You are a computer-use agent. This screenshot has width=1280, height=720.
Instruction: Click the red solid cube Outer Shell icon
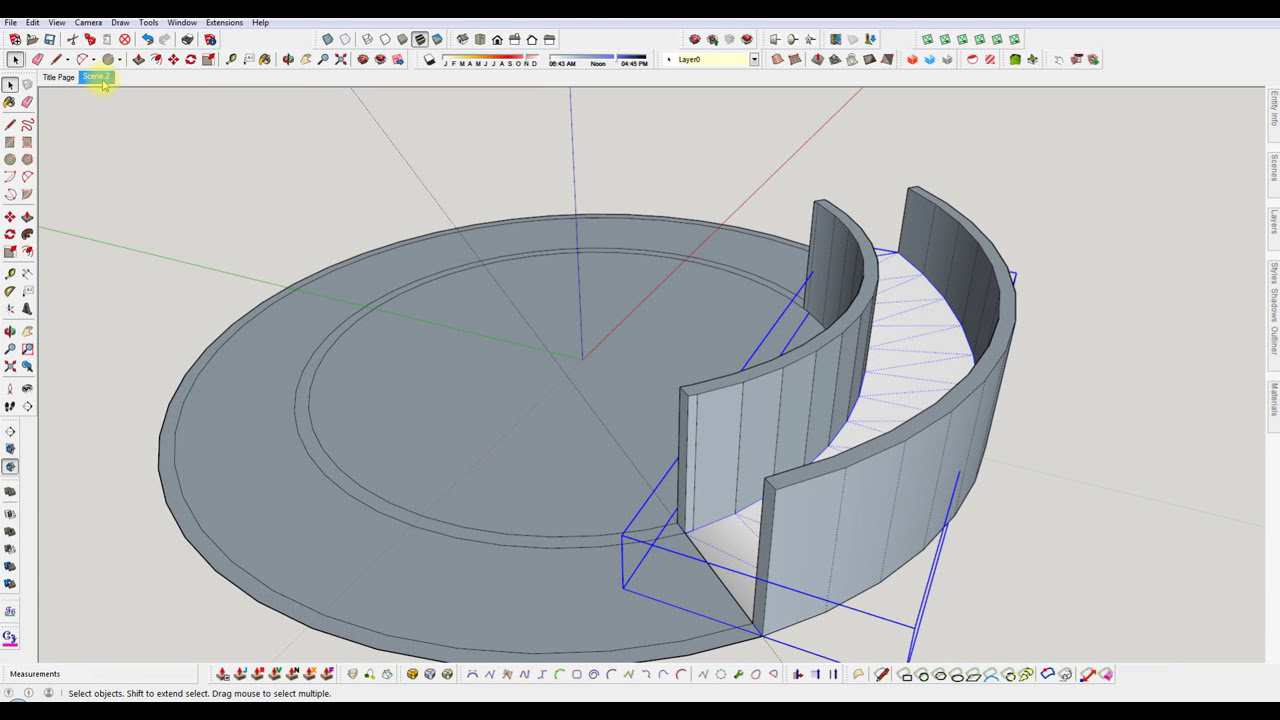click(x=912, y=60)
